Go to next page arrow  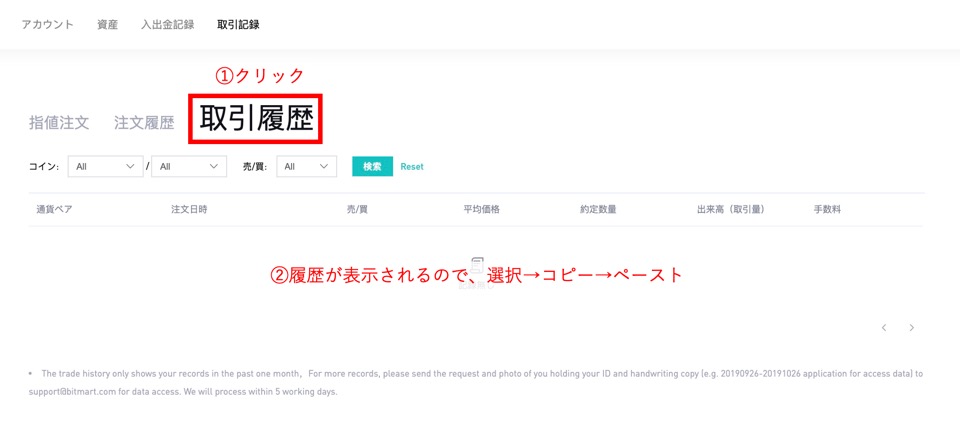[912, 327]
